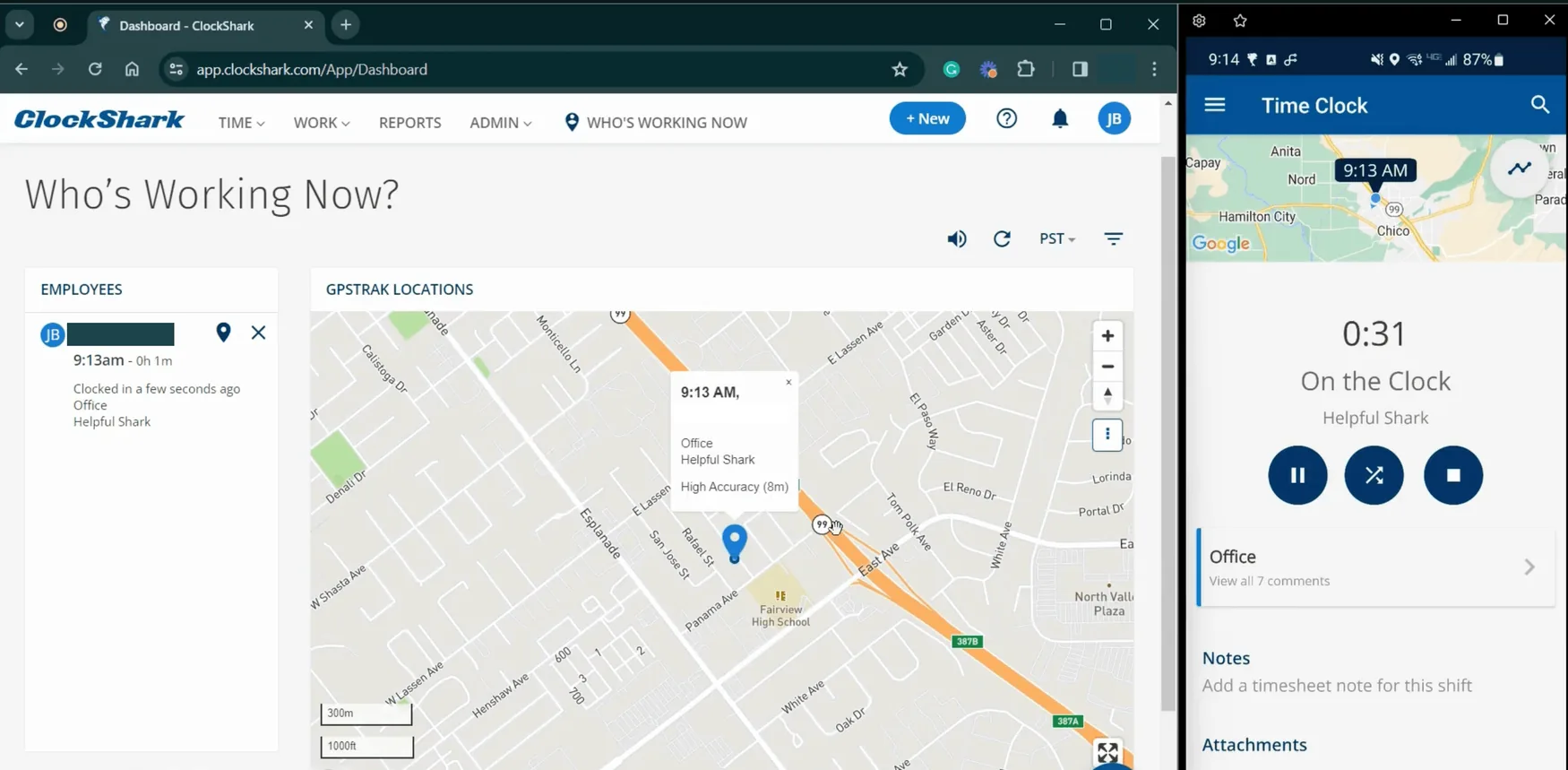
Task: Open settings gear in phone mirror window
Action: (1199, 21)
